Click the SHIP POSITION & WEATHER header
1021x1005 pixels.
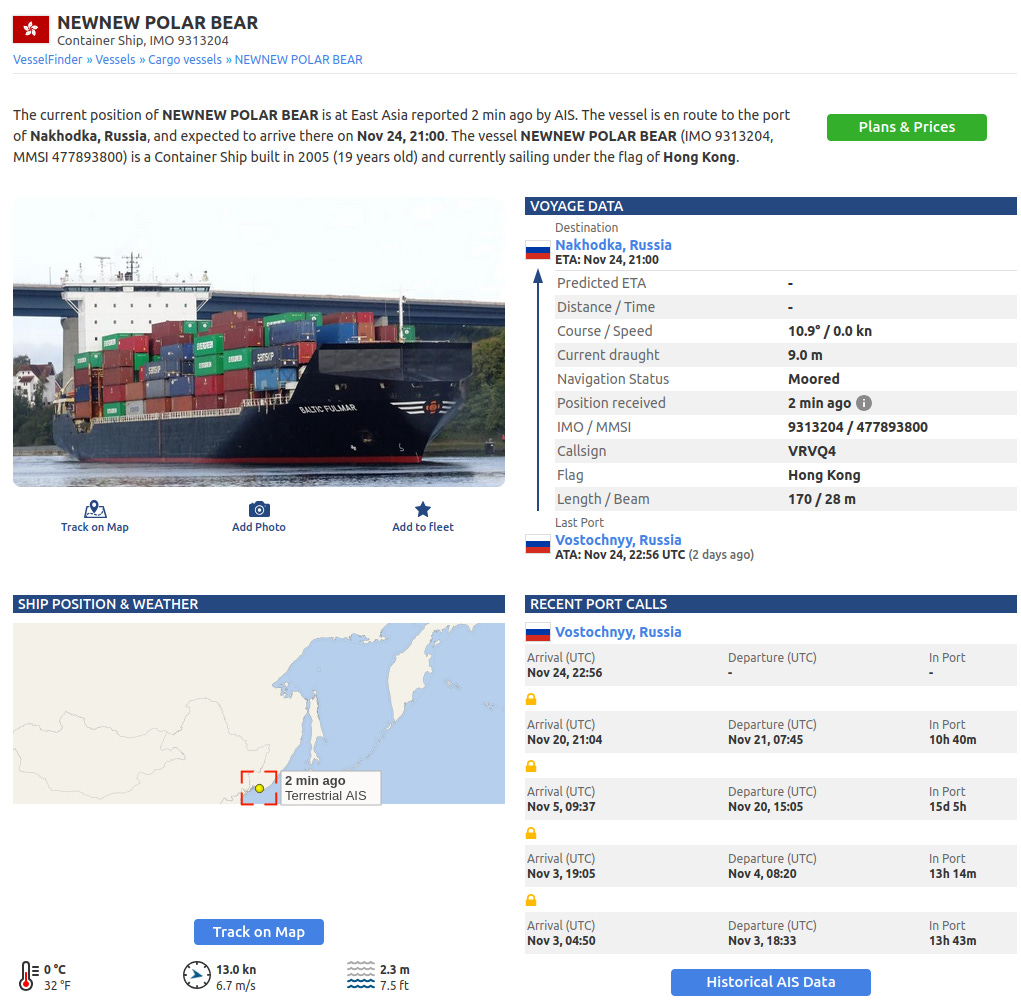[259, 604]
